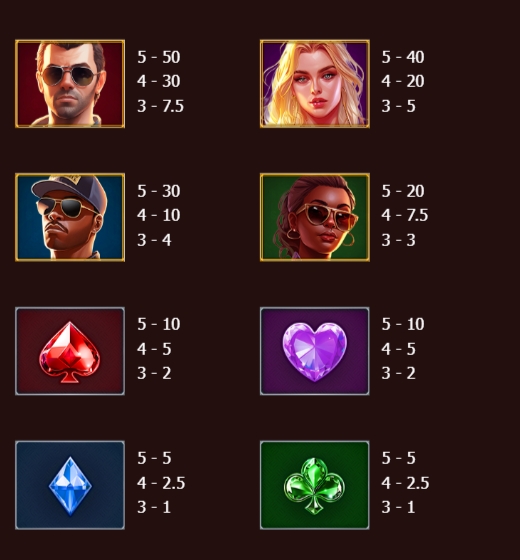Select the green club gem symbol
Viewport: 520px width, 560px height.
tap(315, 485)
